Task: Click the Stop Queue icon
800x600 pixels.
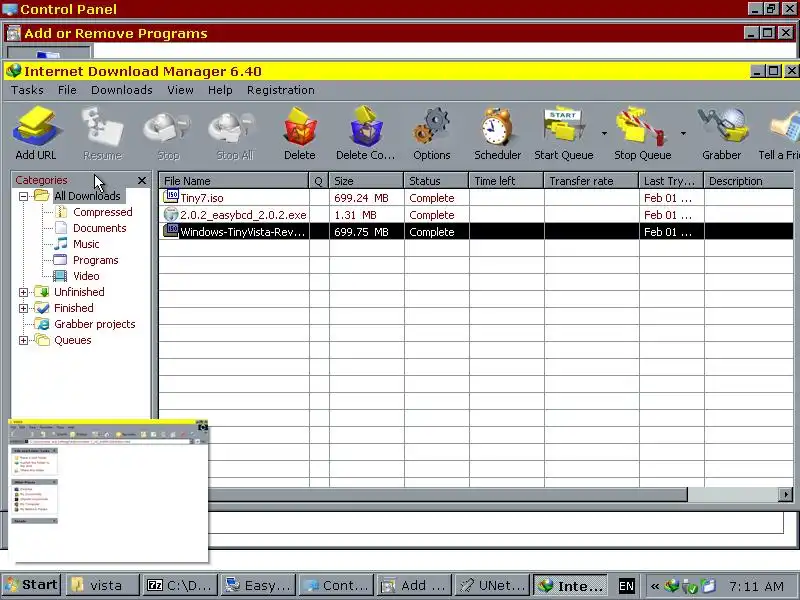Action: tap(642, 133)
